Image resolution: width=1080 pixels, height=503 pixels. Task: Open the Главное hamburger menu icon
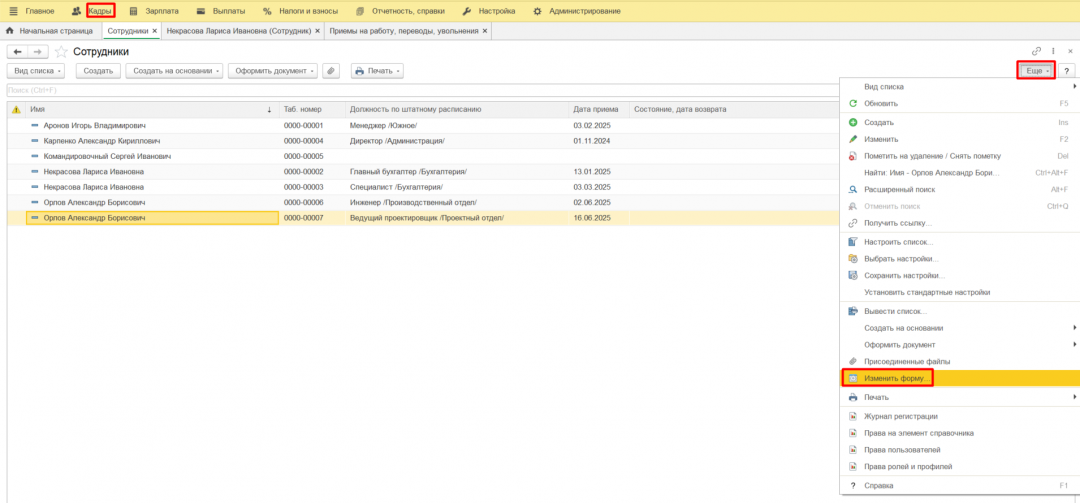pos(13,11)
